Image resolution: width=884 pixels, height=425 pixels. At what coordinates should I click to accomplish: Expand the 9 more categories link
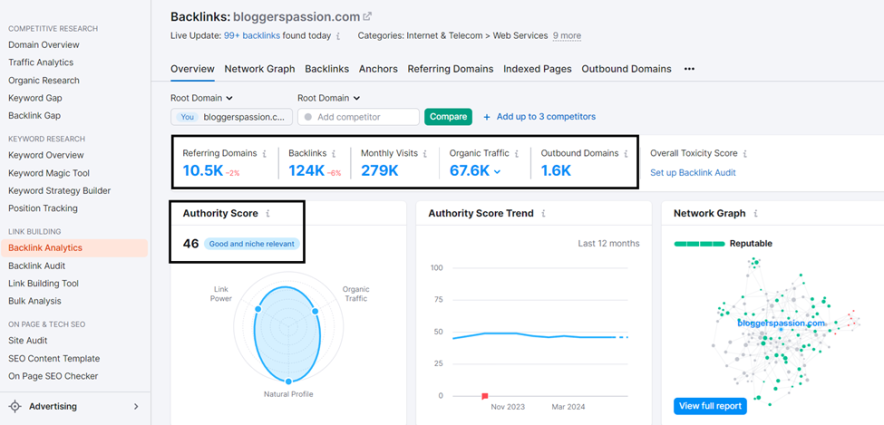click(567, 36)
